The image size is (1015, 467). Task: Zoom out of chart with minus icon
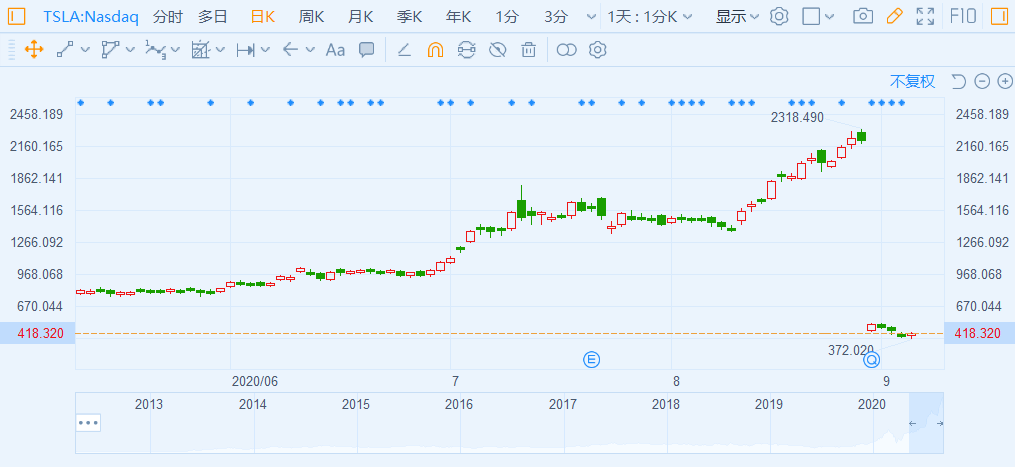point(981,81)
